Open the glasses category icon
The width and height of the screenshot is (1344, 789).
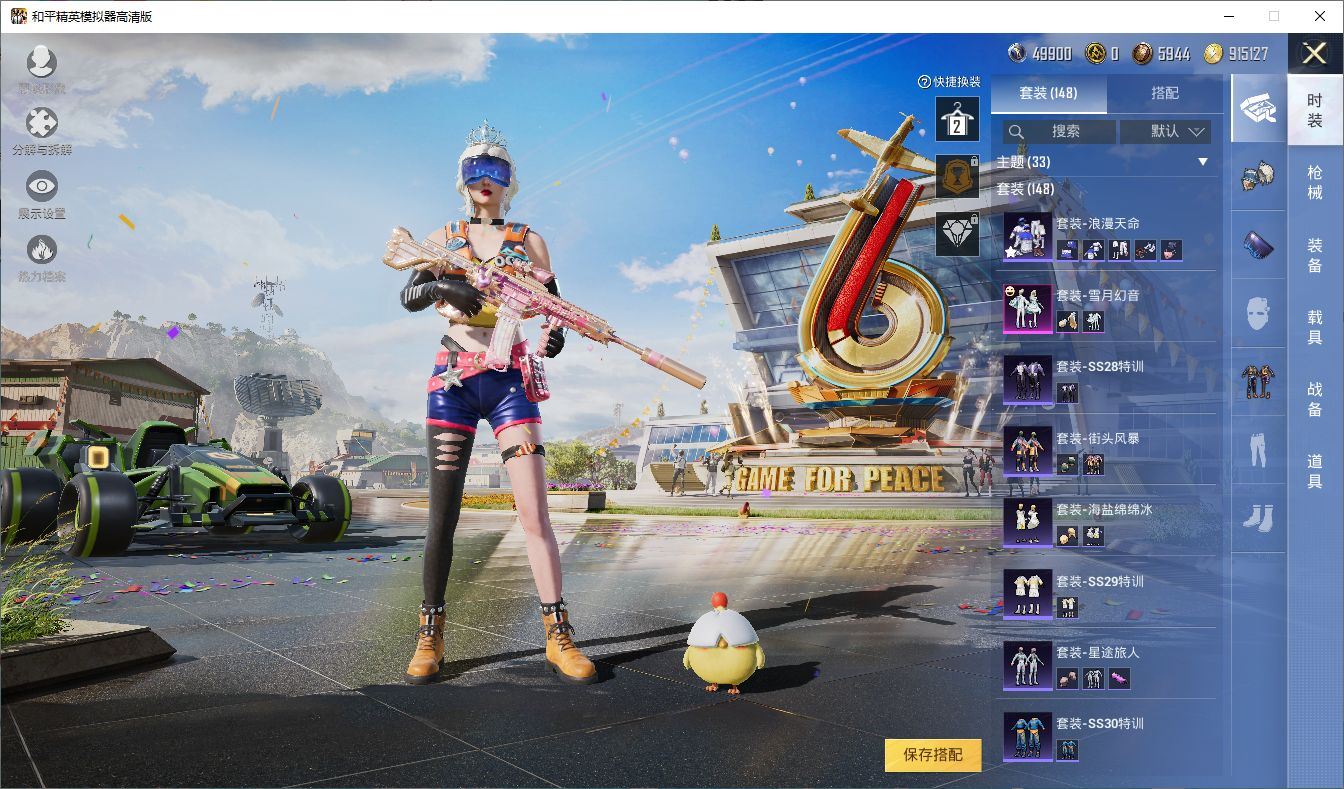[x=1258, y=244]
